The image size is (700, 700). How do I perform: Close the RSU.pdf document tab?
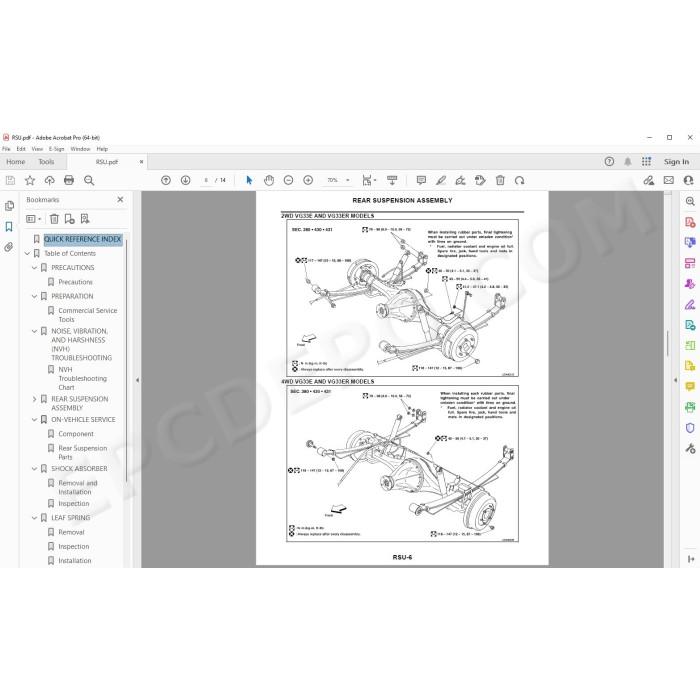pos(142,162)
